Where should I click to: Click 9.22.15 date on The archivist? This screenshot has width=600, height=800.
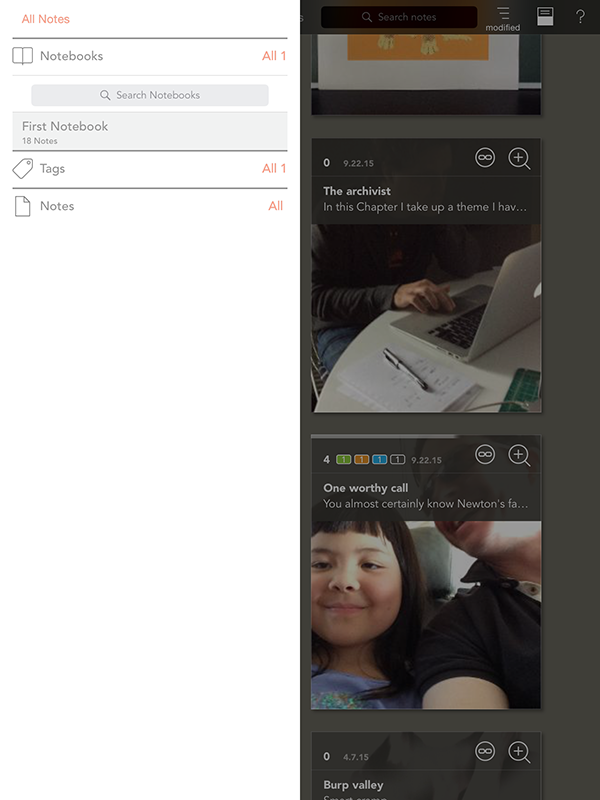(358, 163)
